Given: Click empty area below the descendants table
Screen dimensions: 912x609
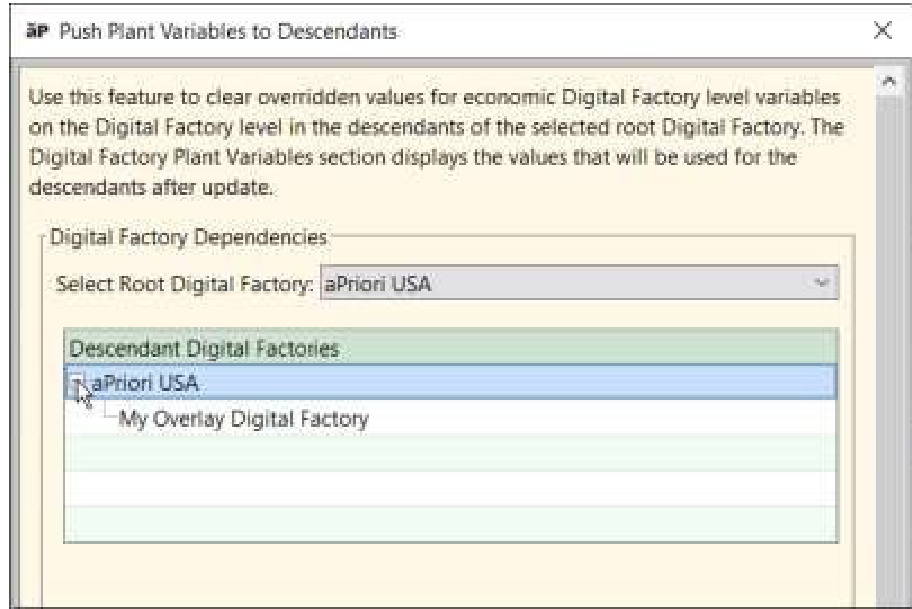Looking at the screenshot, I should pyautogui.click(x=450, y=570).
